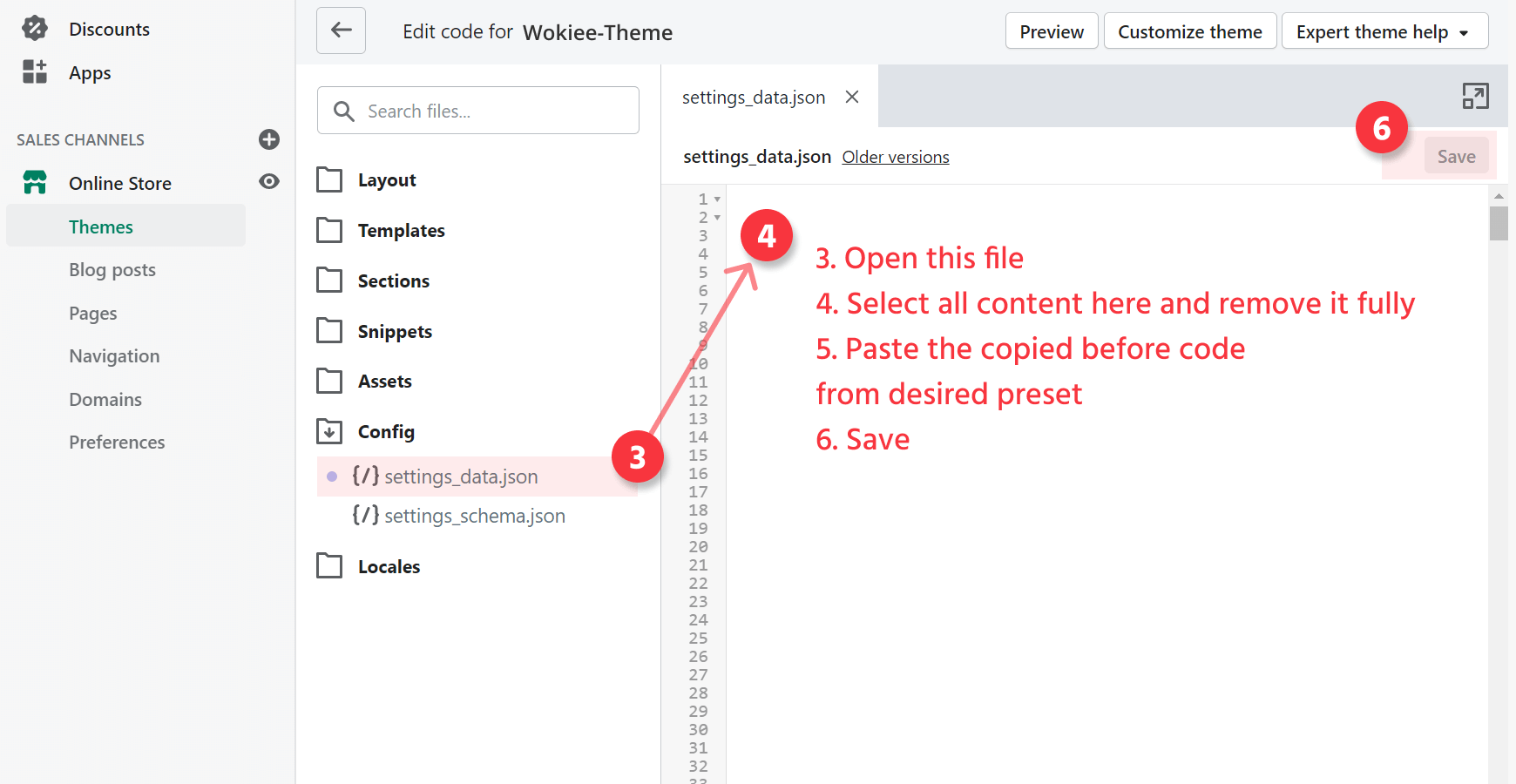The height and width of the screenshot is (784, 1516).
Task: Click the Sections folder icon
Action: (329, 280)
